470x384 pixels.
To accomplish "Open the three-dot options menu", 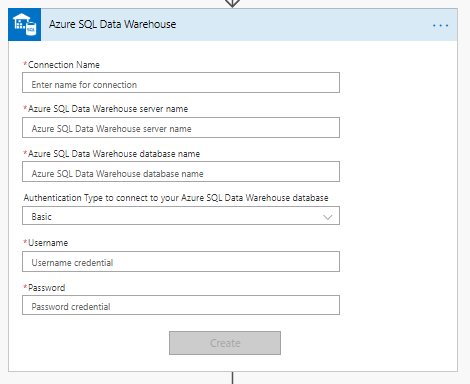I will point(440,25).
